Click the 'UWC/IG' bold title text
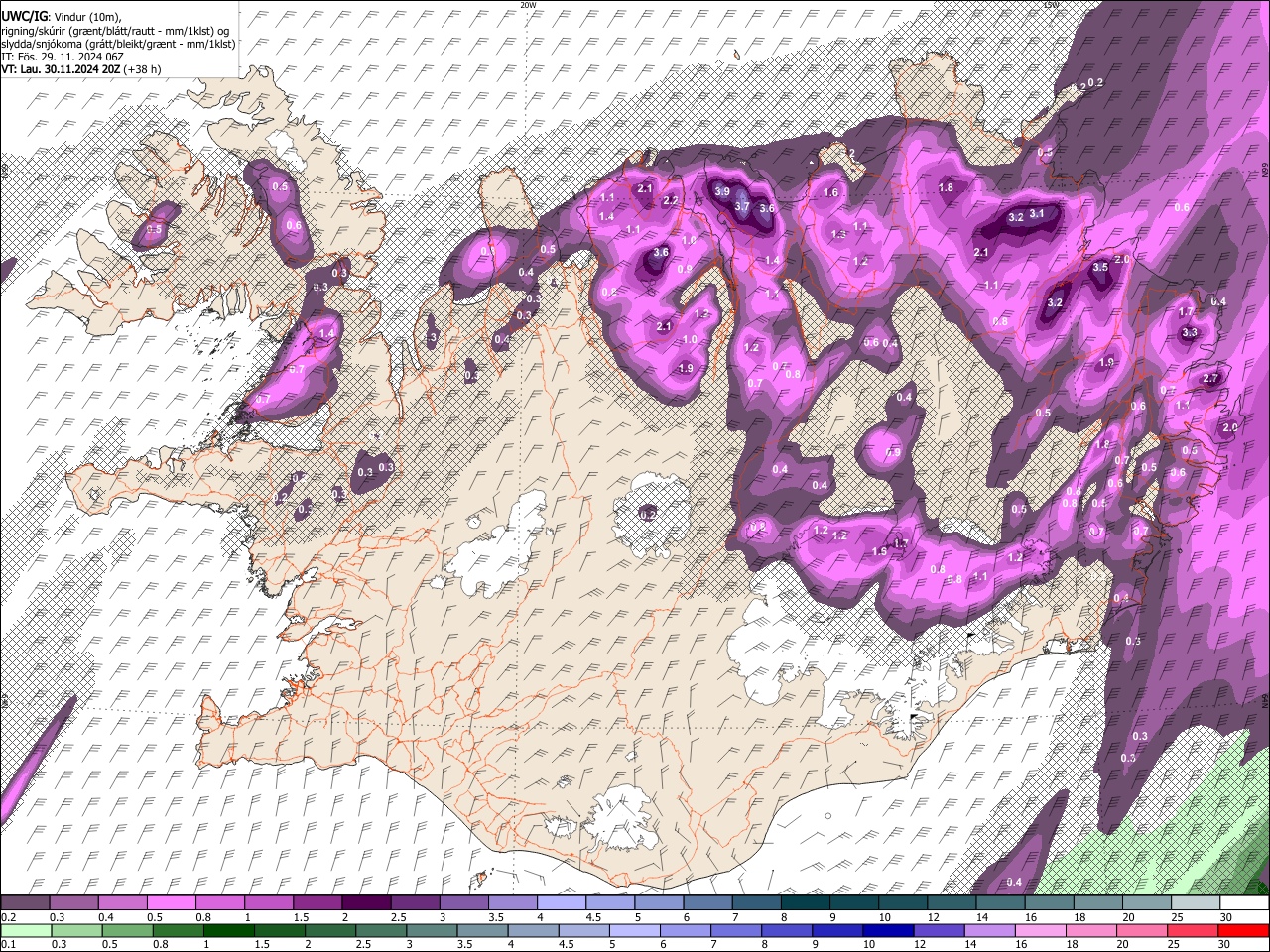Image resolution: width=1270 pixels, height=952 pixels. [24, 17]
